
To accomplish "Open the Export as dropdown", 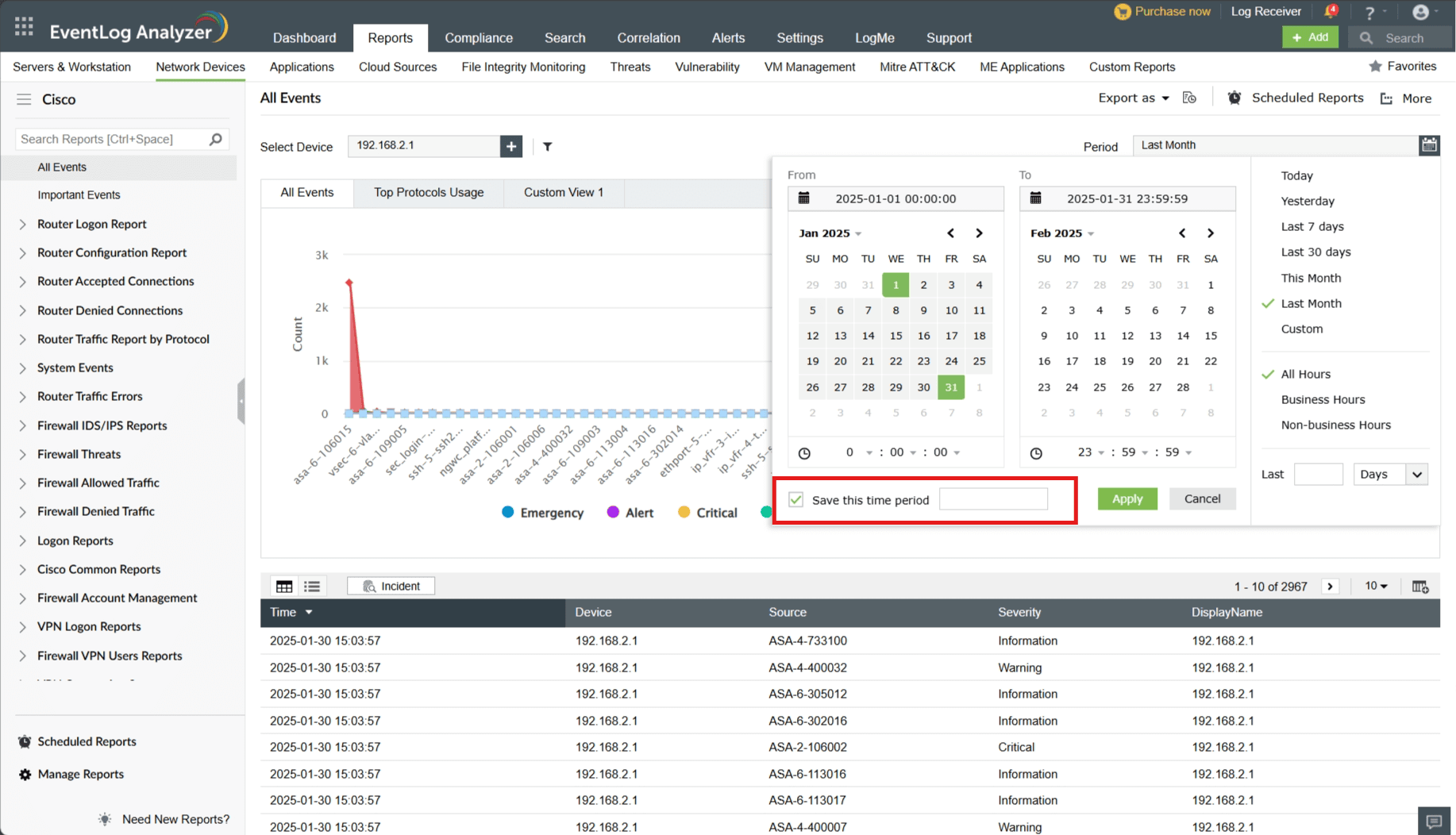I will (1134, 98).
